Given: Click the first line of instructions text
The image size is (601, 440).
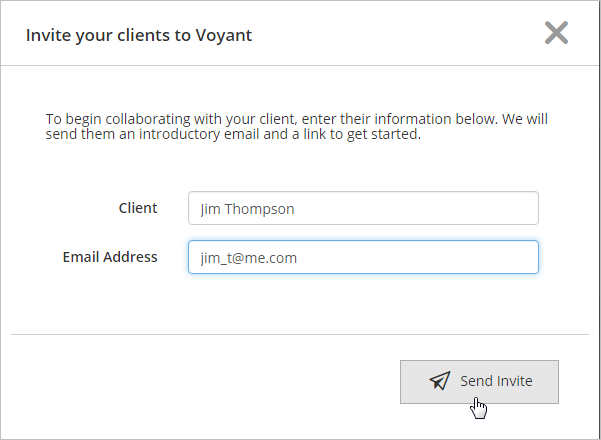Looking at the screenshot, I should coord(297,119).
